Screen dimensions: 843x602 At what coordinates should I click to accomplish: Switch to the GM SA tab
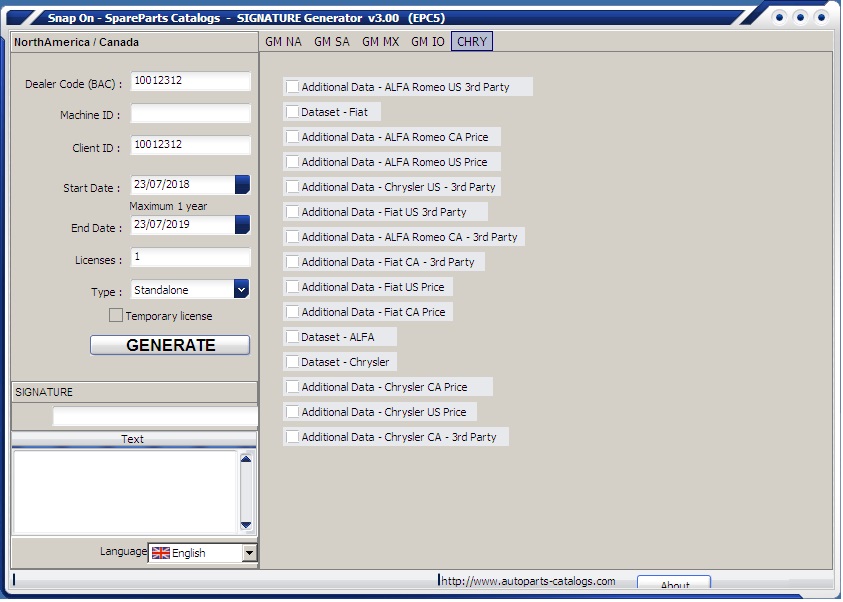coord(332,41)
